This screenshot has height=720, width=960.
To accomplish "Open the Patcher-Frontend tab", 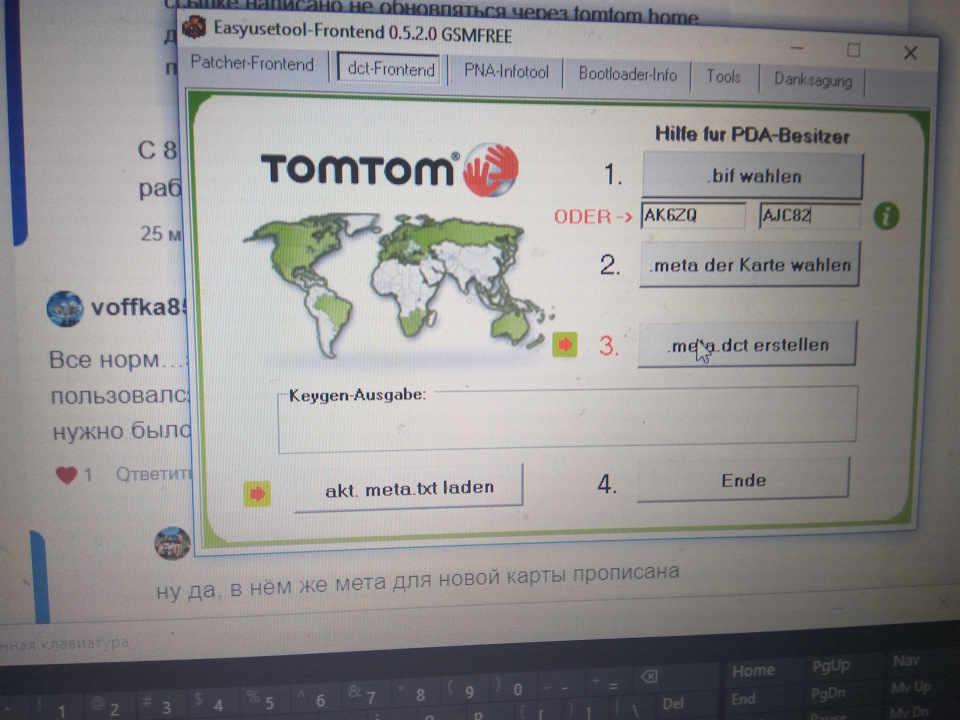I will 252,63.
